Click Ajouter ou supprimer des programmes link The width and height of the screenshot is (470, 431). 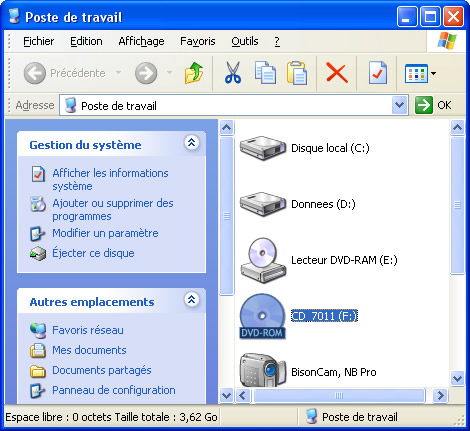pyautogui.click(x=113, y=210)
